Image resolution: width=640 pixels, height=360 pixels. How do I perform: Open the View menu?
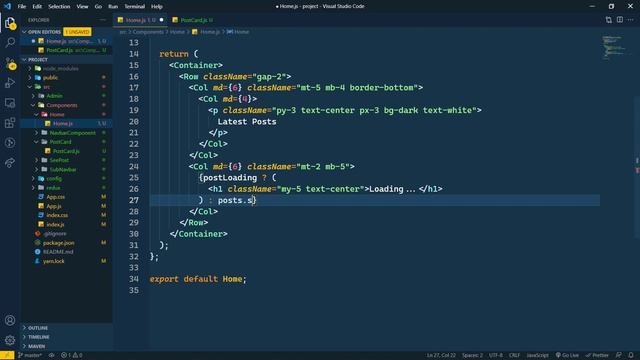coord(82,7)
